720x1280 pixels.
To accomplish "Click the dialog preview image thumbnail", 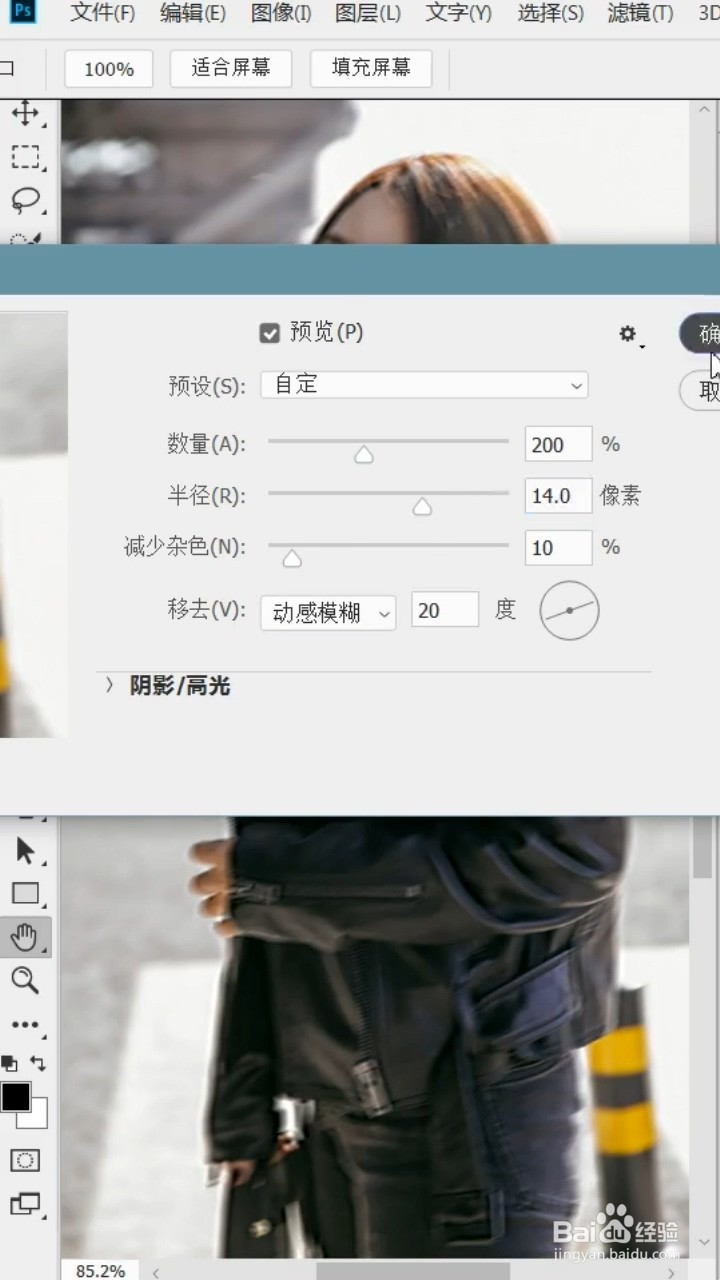I will coord(33,525).
